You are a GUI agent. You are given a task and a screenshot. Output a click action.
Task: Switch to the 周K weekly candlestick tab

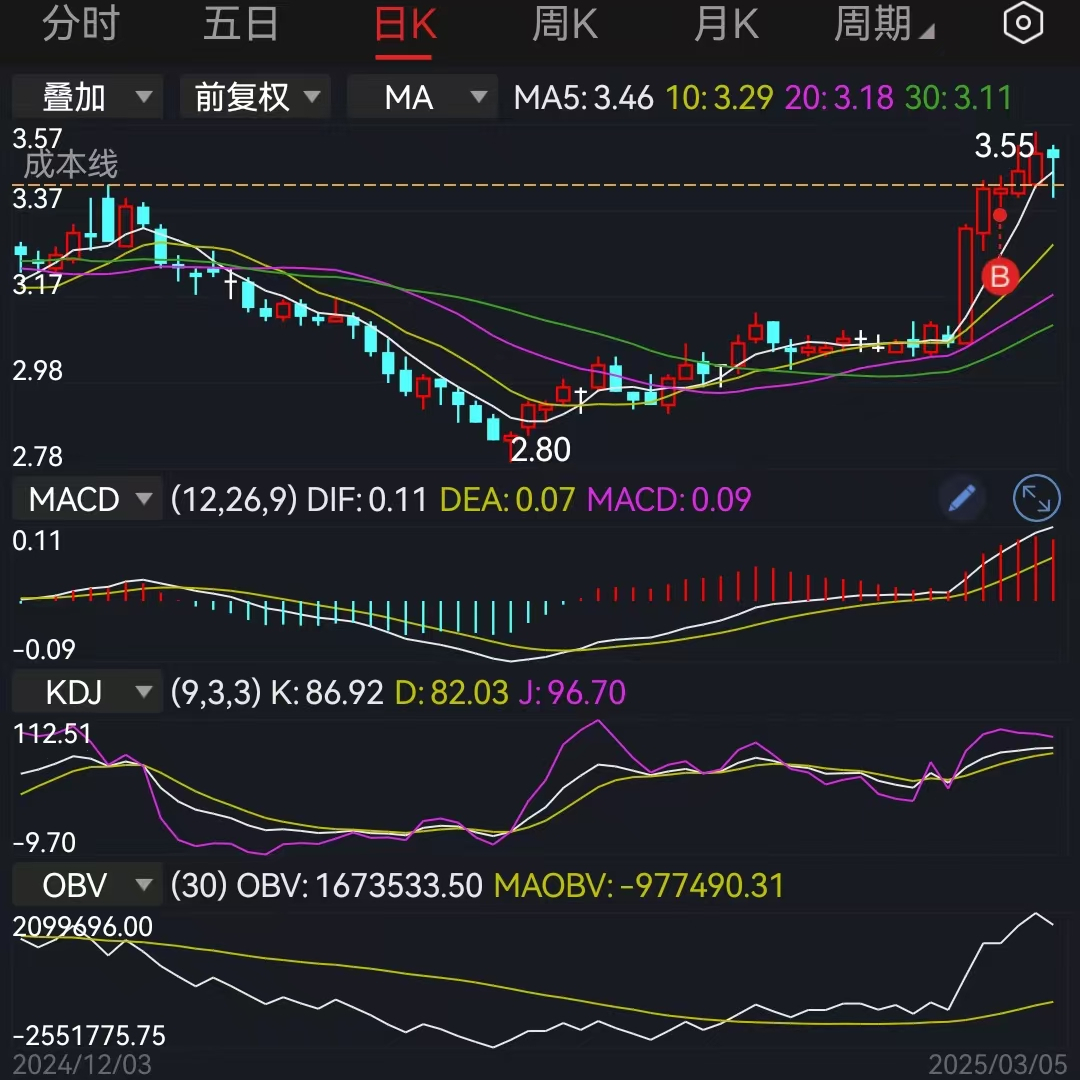[x=564, y=22]
